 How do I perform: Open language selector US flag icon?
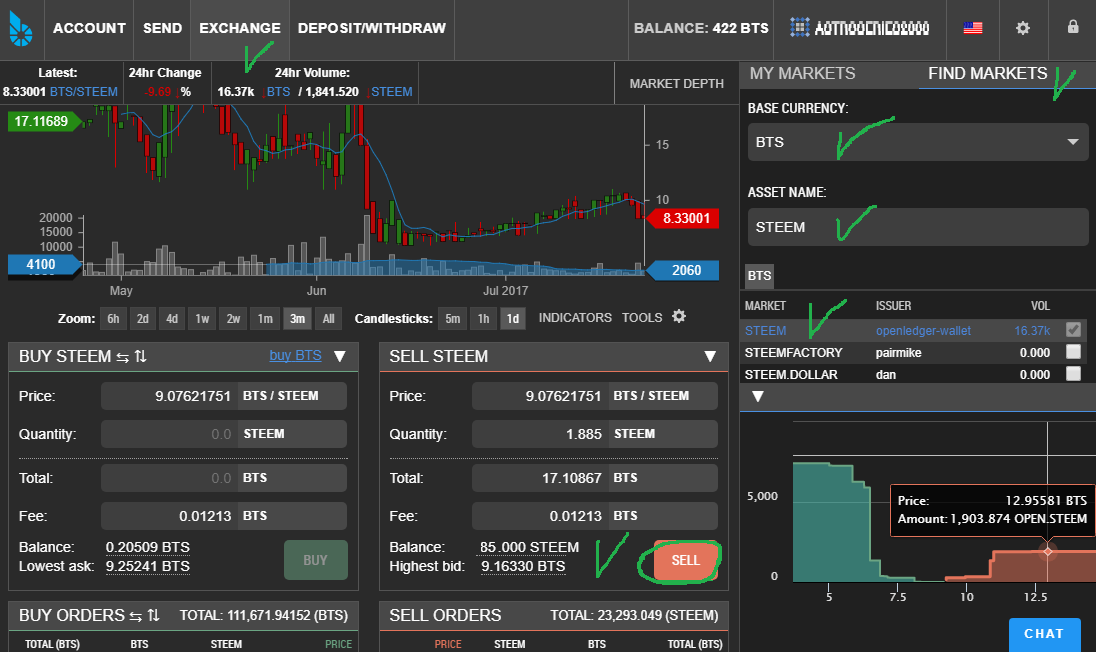pyautogui.click(x=972, y=28)
